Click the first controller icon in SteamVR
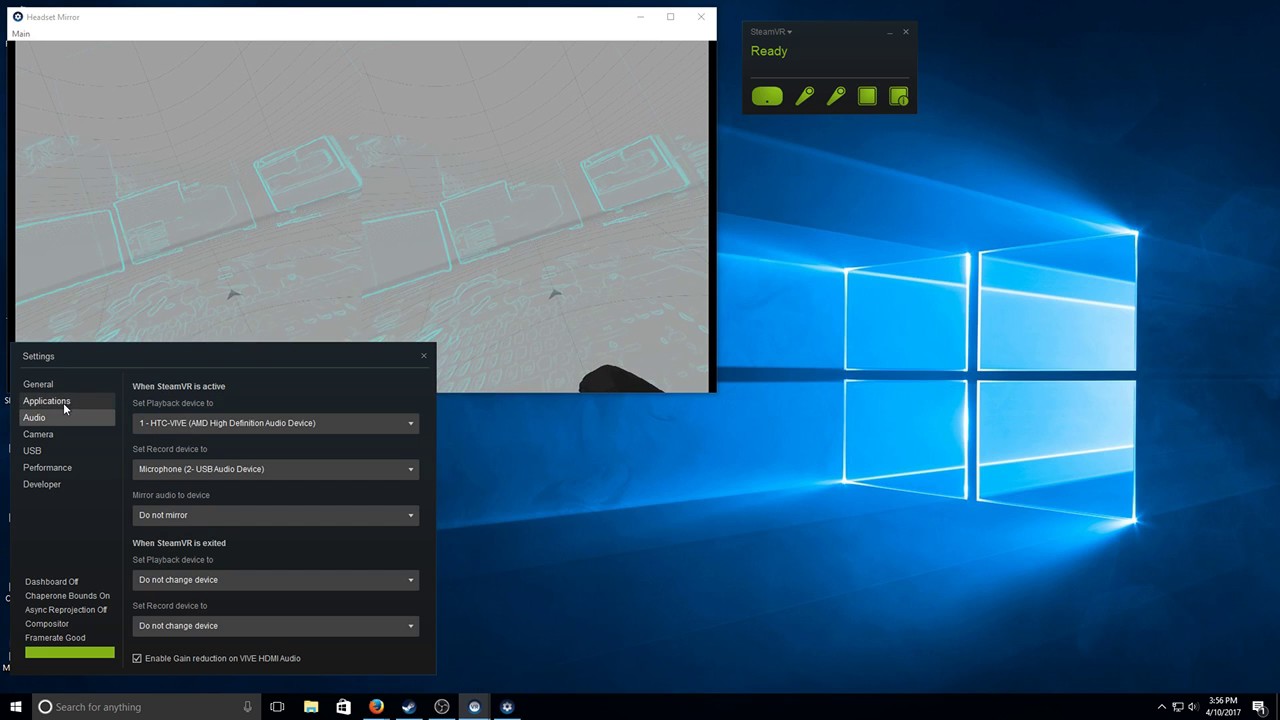Image resolution: width=1280 pixels, height=720 pixels. (805, 96)
